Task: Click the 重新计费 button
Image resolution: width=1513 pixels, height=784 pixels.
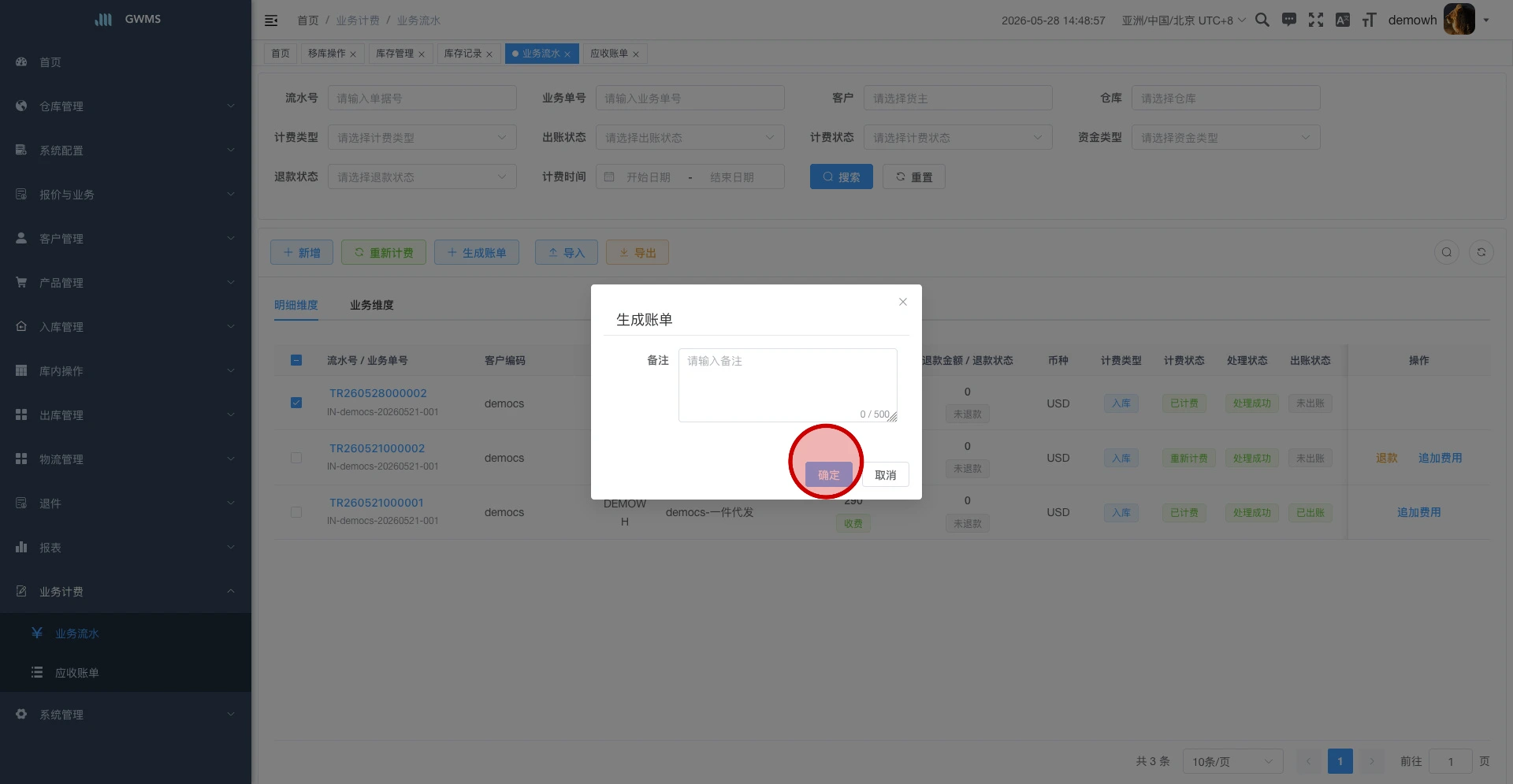Action: [x=384, y=252]
